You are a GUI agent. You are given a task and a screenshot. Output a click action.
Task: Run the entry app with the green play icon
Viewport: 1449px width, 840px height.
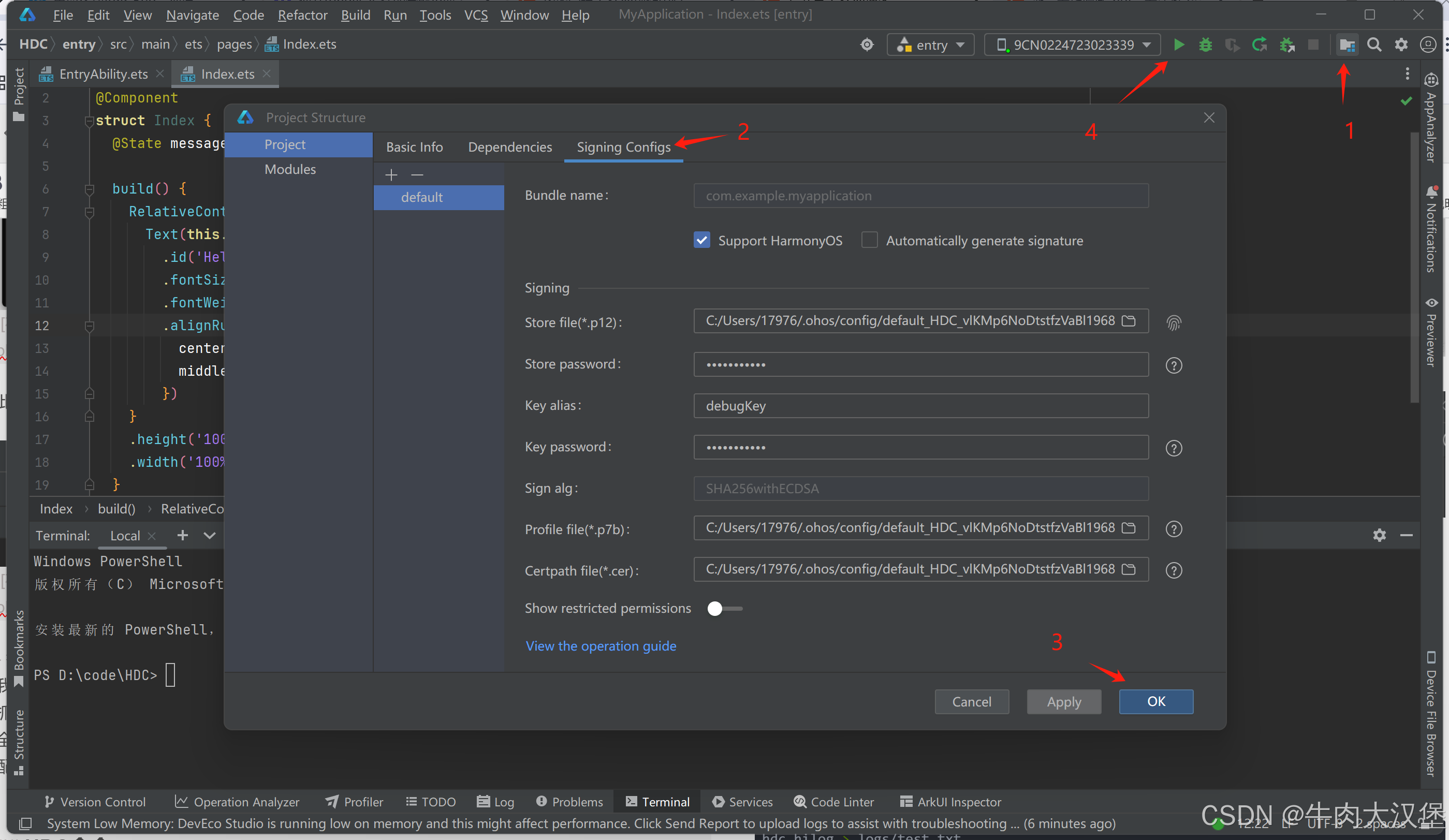[1178, 45]
